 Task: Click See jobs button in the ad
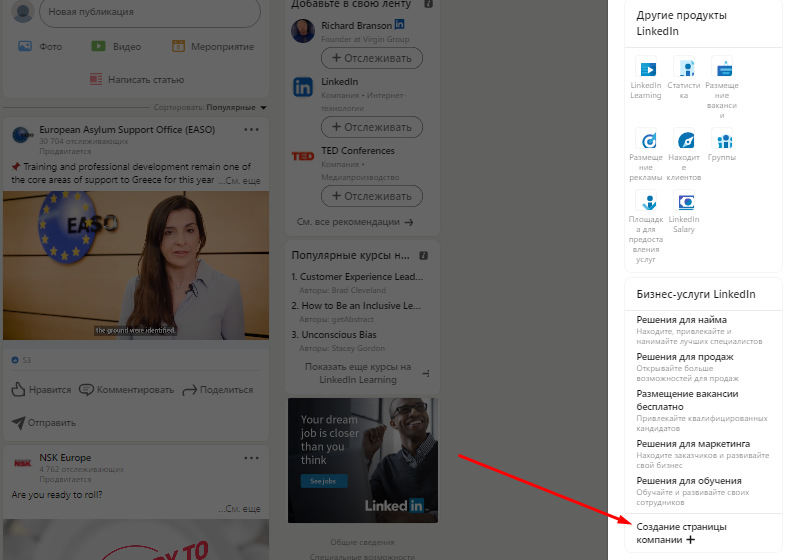pos(324,481)
